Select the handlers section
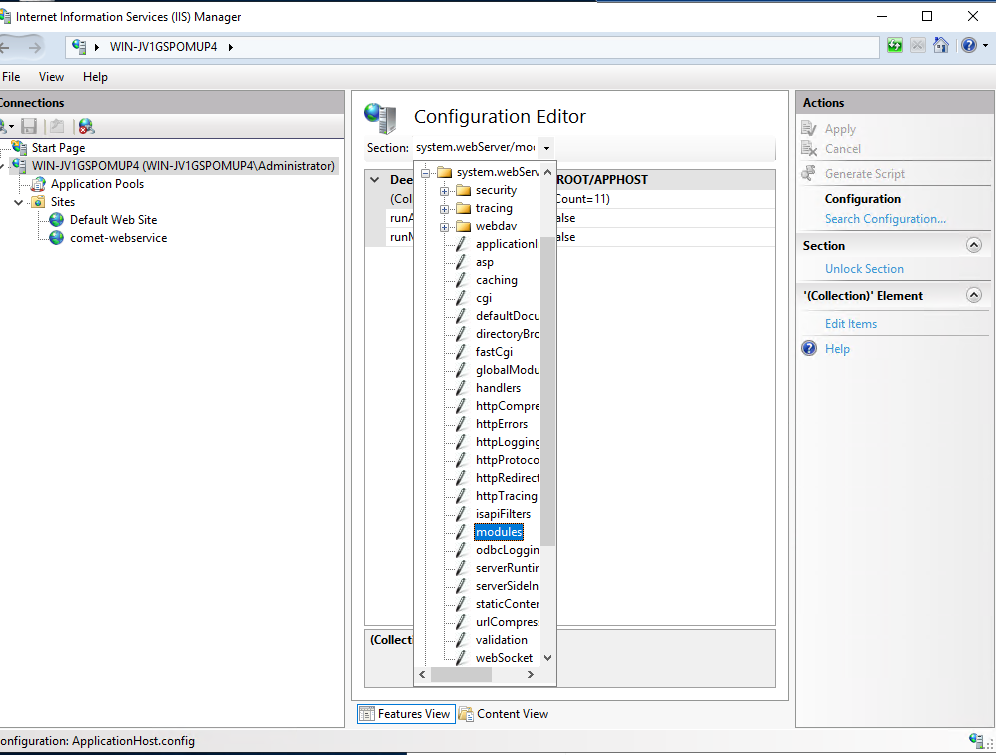 tap(498, 388)
